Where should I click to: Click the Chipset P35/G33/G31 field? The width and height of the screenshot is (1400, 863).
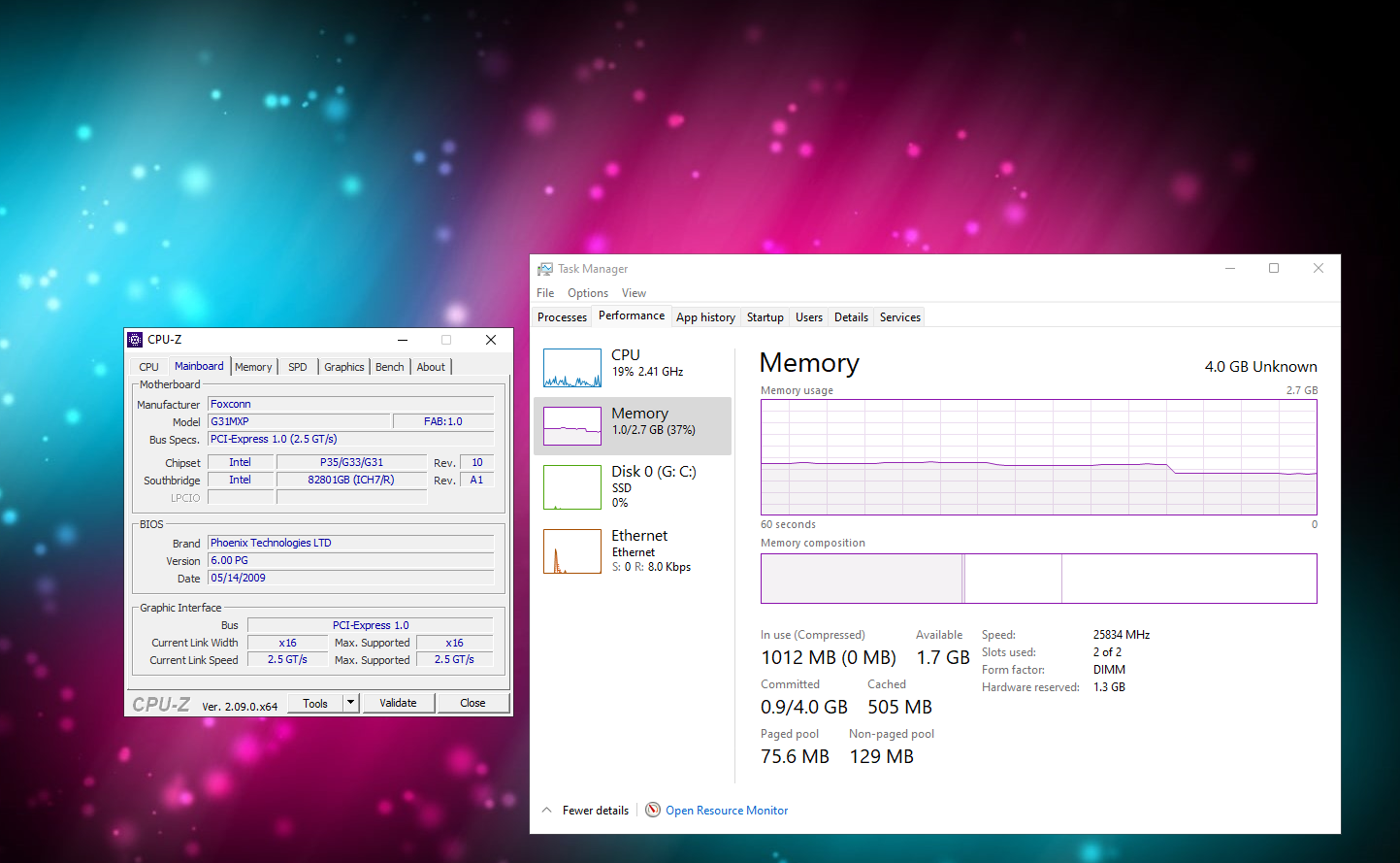351,462
